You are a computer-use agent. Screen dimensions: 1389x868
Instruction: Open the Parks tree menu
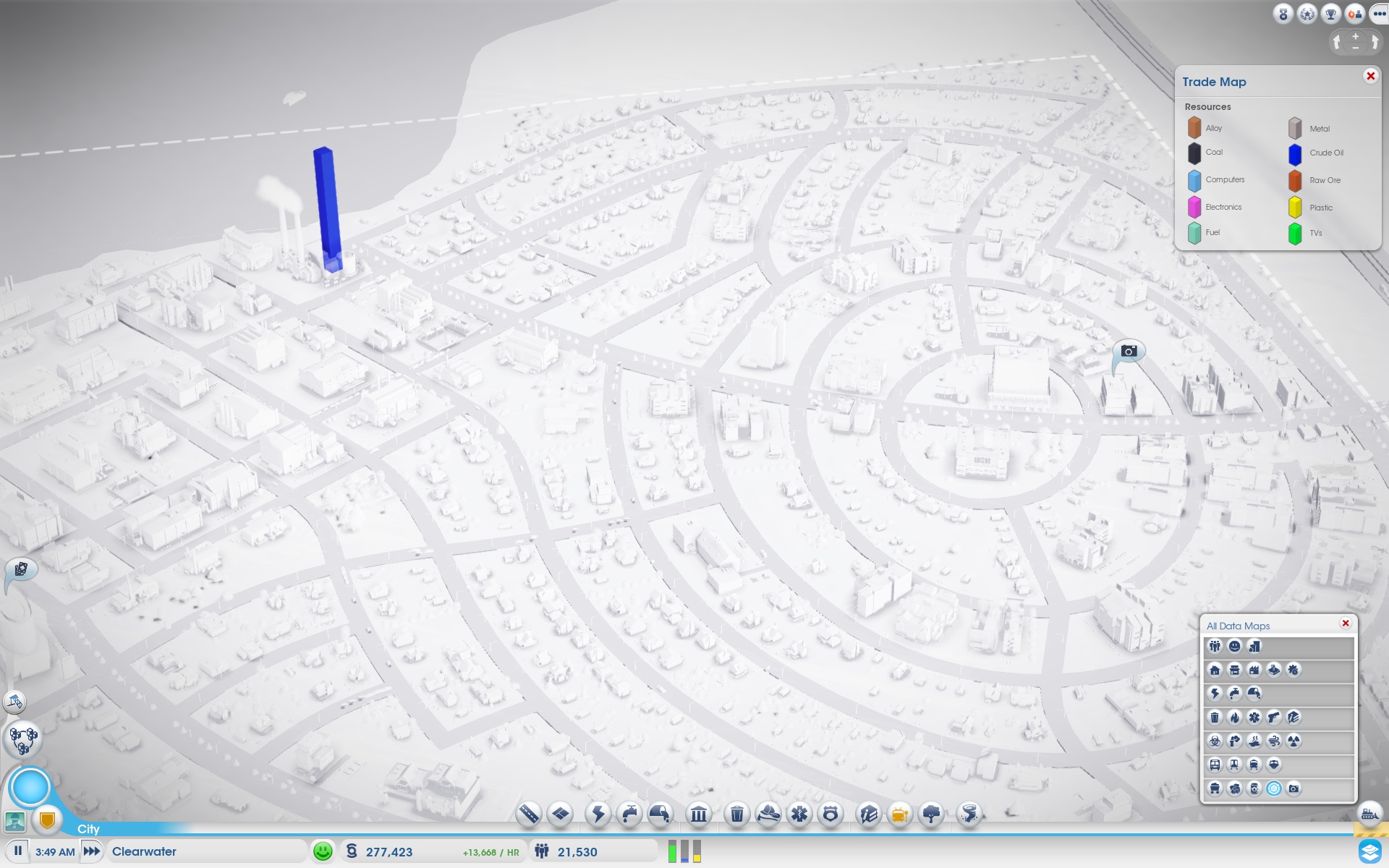[x=932, y=814]
